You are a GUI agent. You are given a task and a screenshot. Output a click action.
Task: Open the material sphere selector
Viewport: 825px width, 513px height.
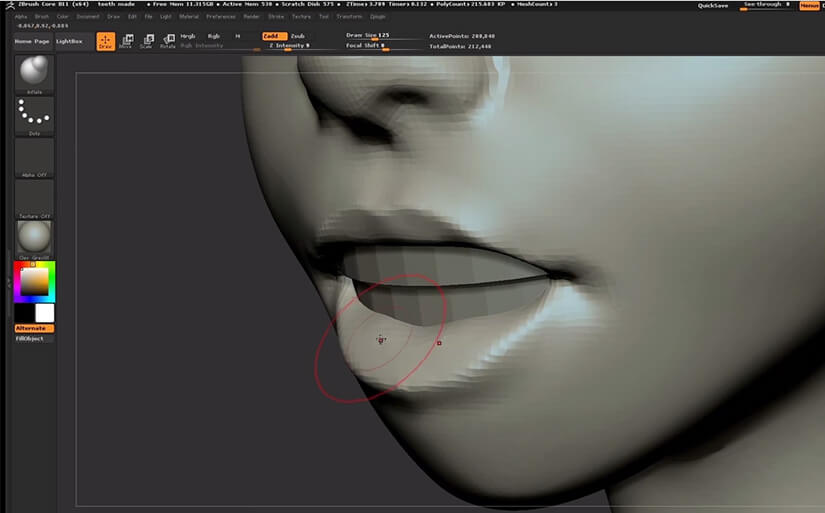point(34,240)
